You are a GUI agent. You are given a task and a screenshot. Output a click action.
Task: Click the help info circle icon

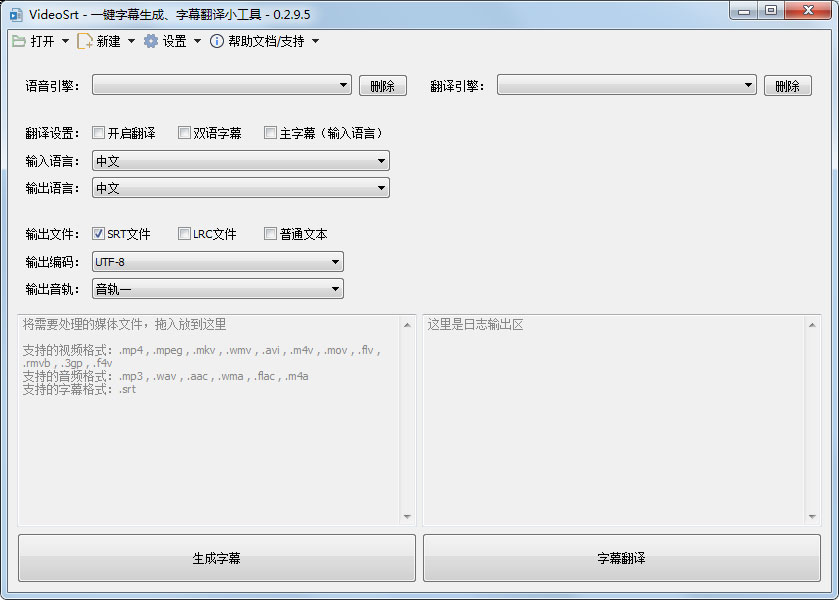(217, 41)
